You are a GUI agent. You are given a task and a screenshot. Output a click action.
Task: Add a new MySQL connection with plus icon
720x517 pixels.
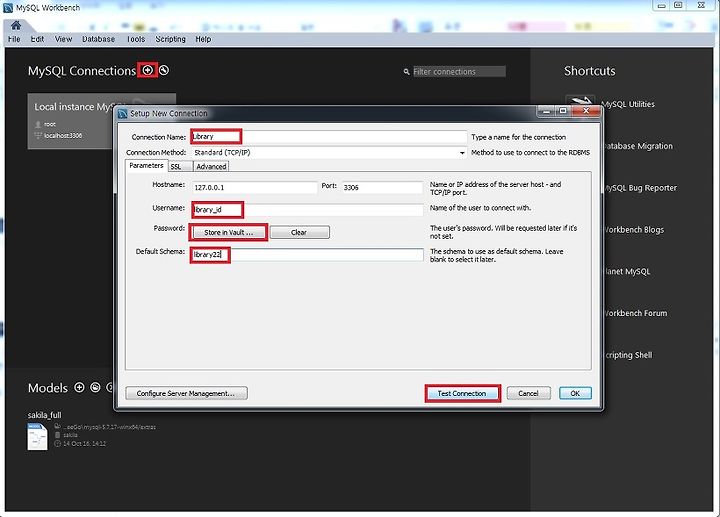[147, 70]
